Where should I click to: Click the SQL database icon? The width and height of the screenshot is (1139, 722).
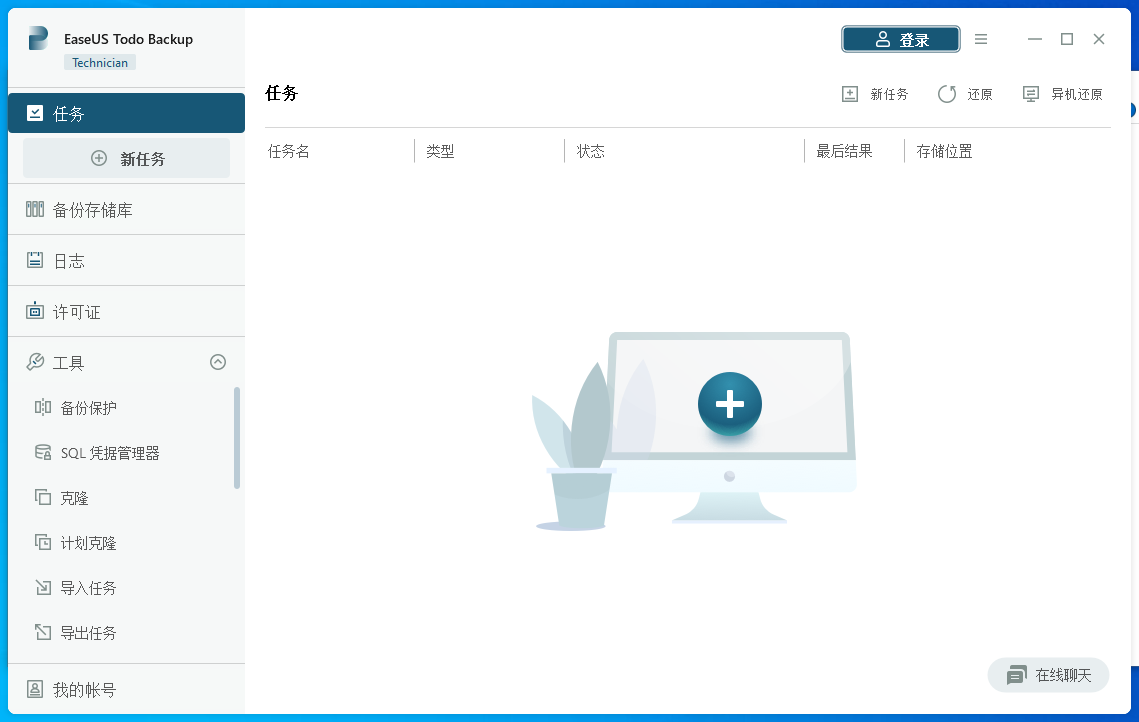(43, 453)
